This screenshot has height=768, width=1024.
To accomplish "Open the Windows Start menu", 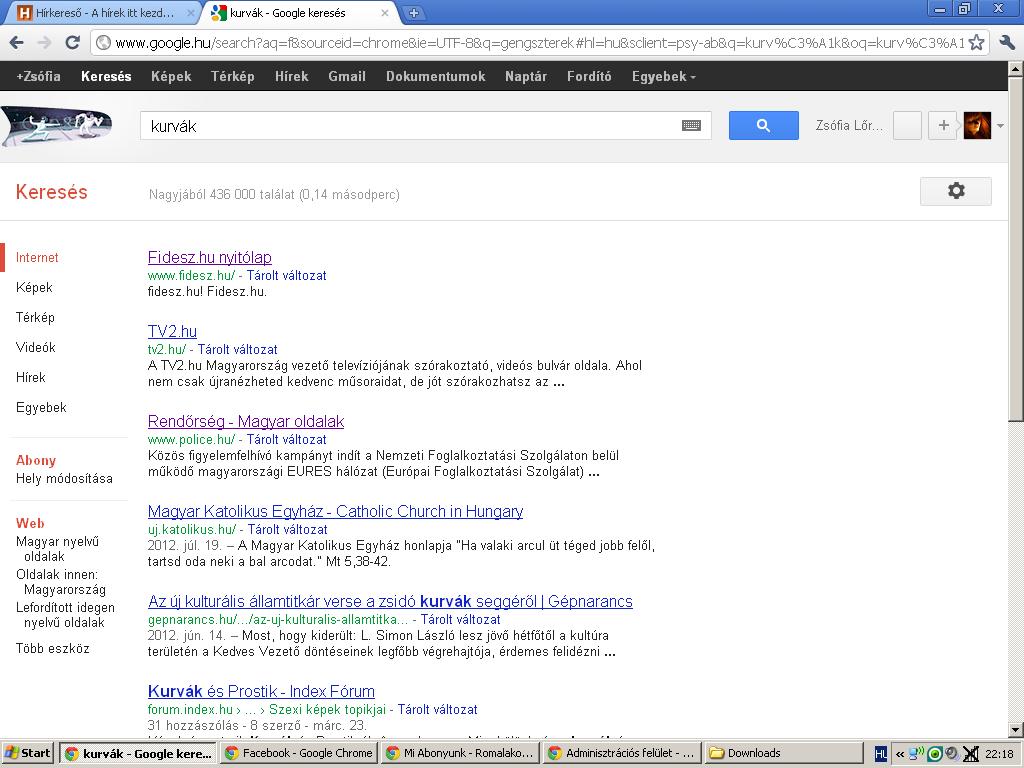I will (x=27, y=754).
